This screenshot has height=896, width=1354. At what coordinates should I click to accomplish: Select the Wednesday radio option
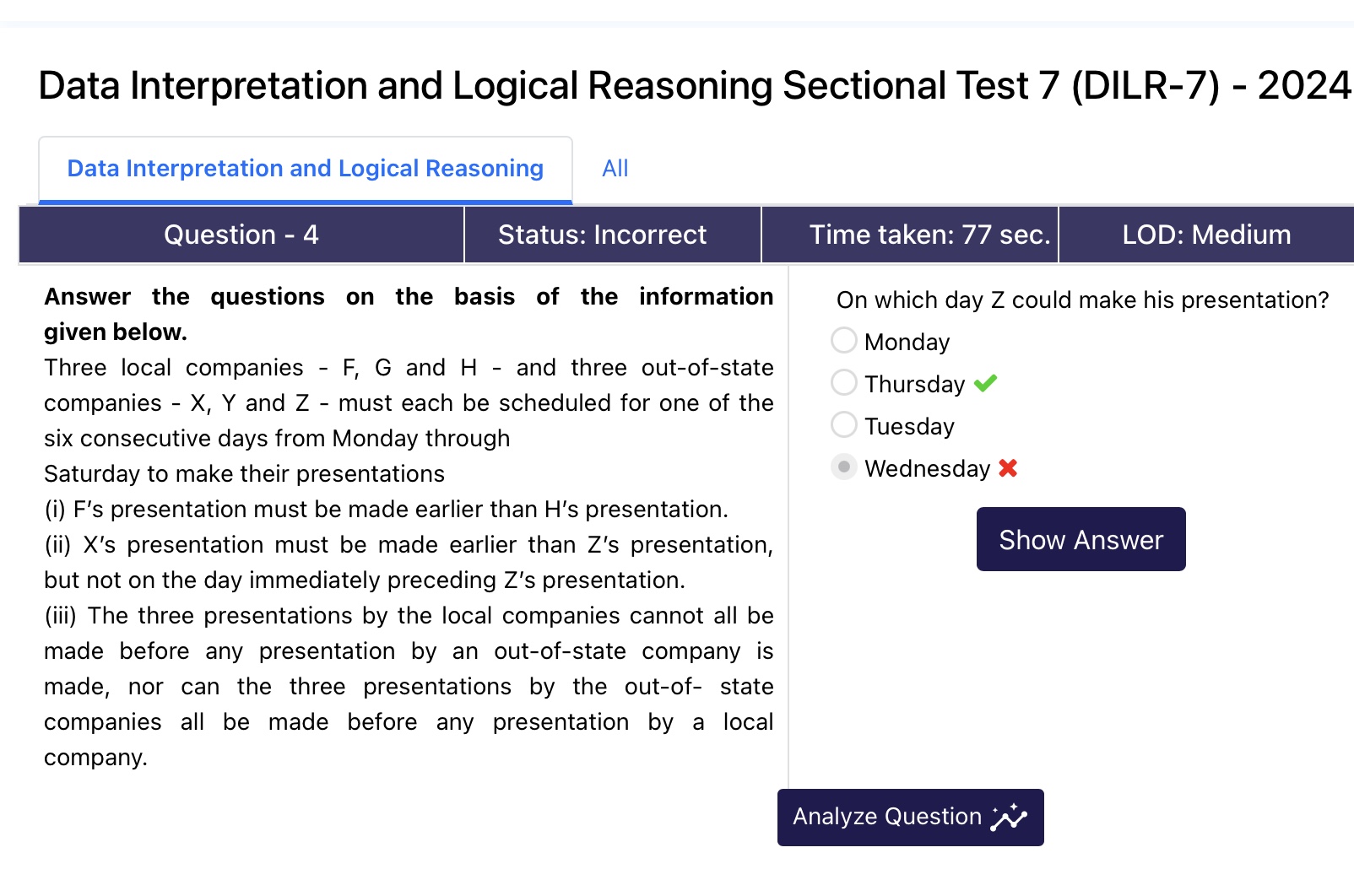(843, 467)
